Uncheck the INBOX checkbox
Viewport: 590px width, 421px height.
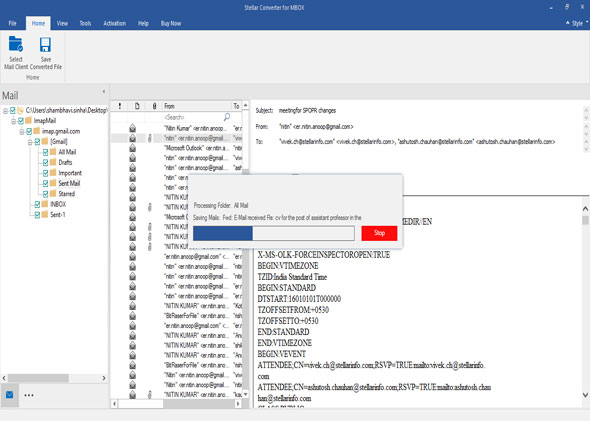pos(37,204)
